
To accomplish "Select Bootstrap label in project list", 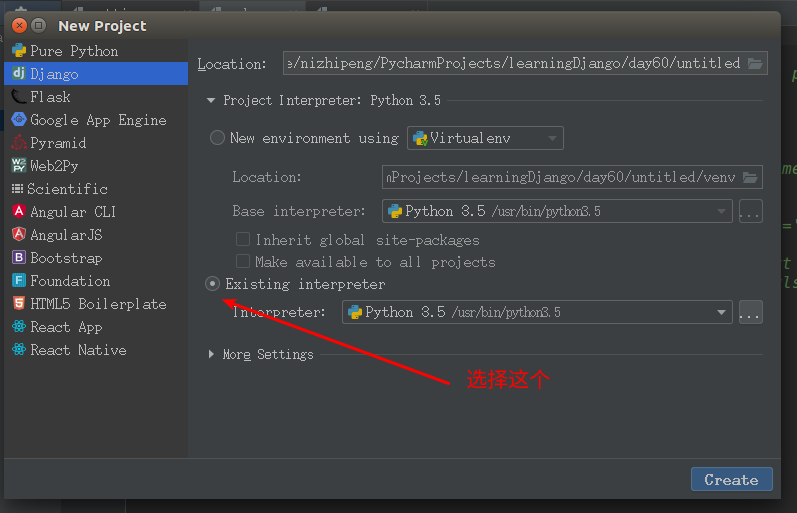I will pos(67,258).
